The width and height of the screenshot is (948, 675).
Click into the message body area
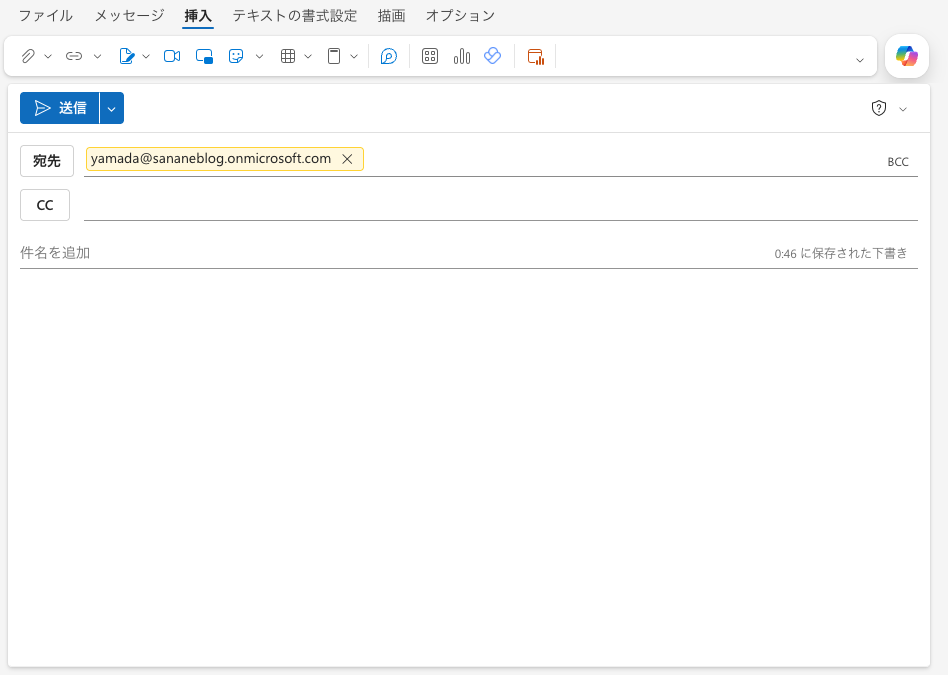(x=469, y=466)
